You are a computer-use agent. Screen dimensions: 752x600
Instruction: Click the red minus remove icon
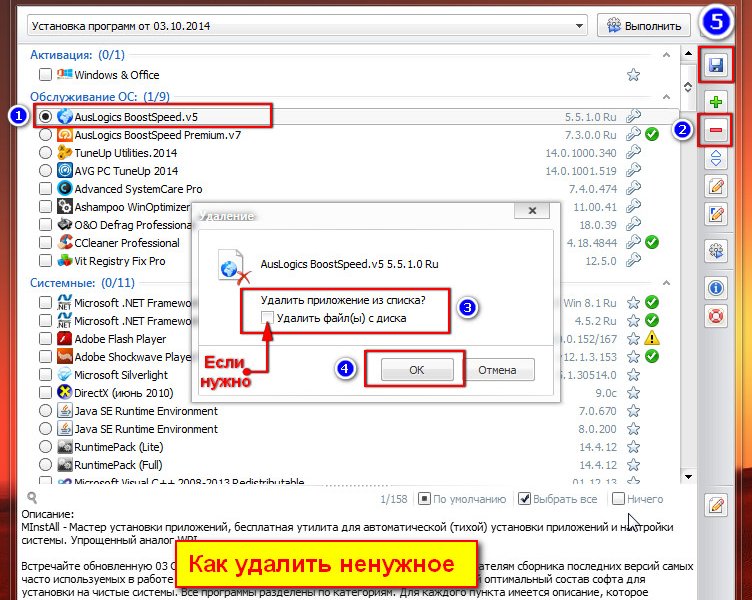716,130
